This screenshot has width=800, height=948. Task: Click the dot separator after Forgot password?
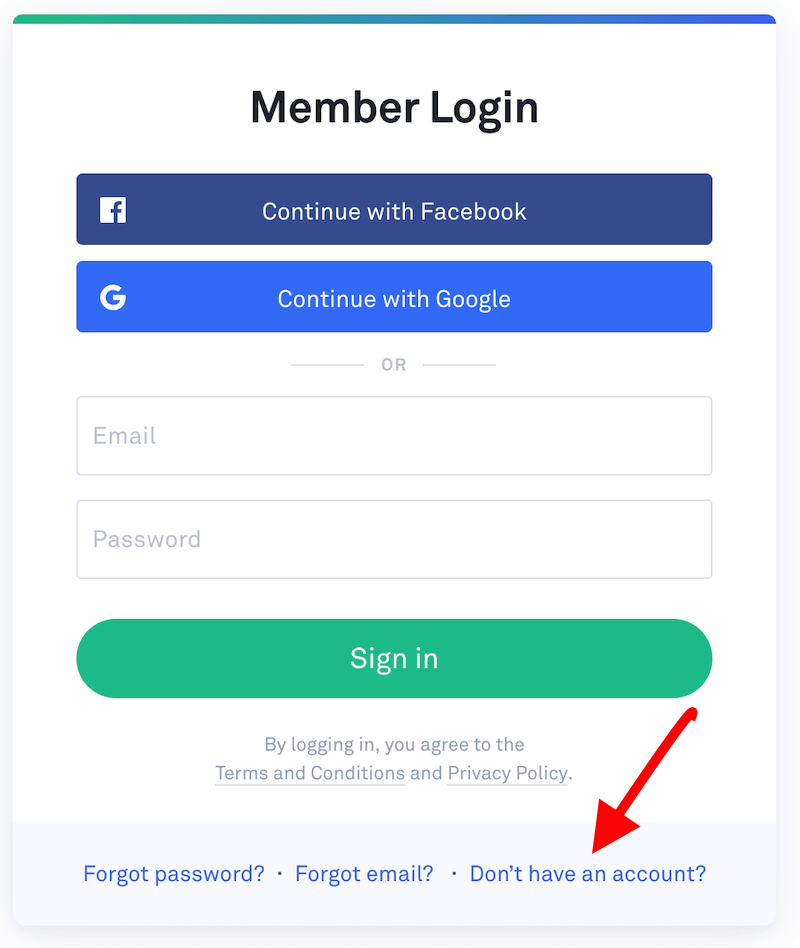280,873
